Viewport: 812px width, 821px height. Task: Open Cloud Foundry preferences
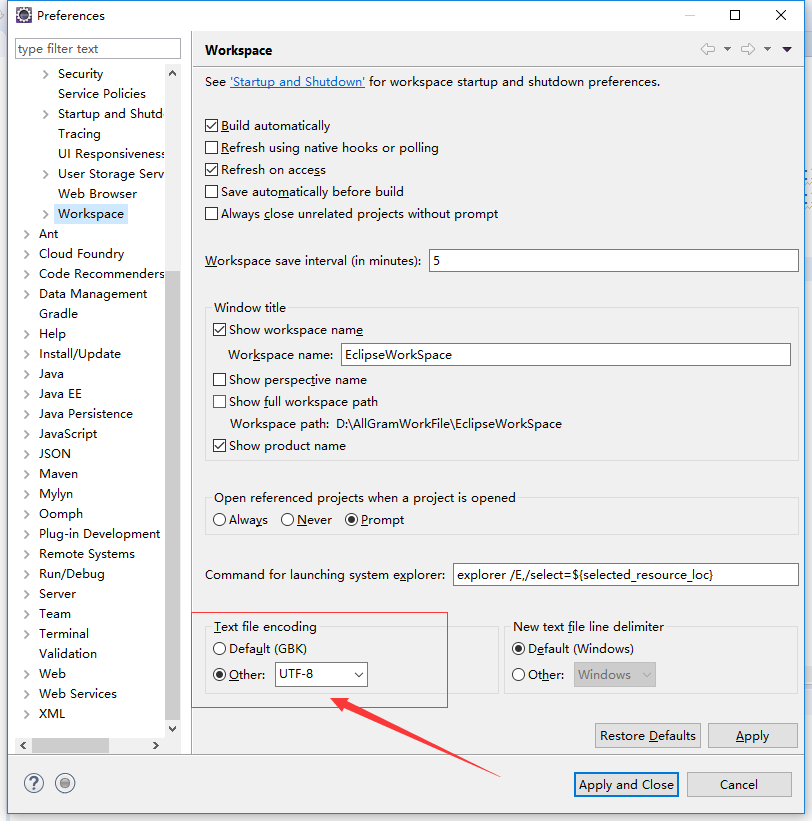(x=81, y=254)
